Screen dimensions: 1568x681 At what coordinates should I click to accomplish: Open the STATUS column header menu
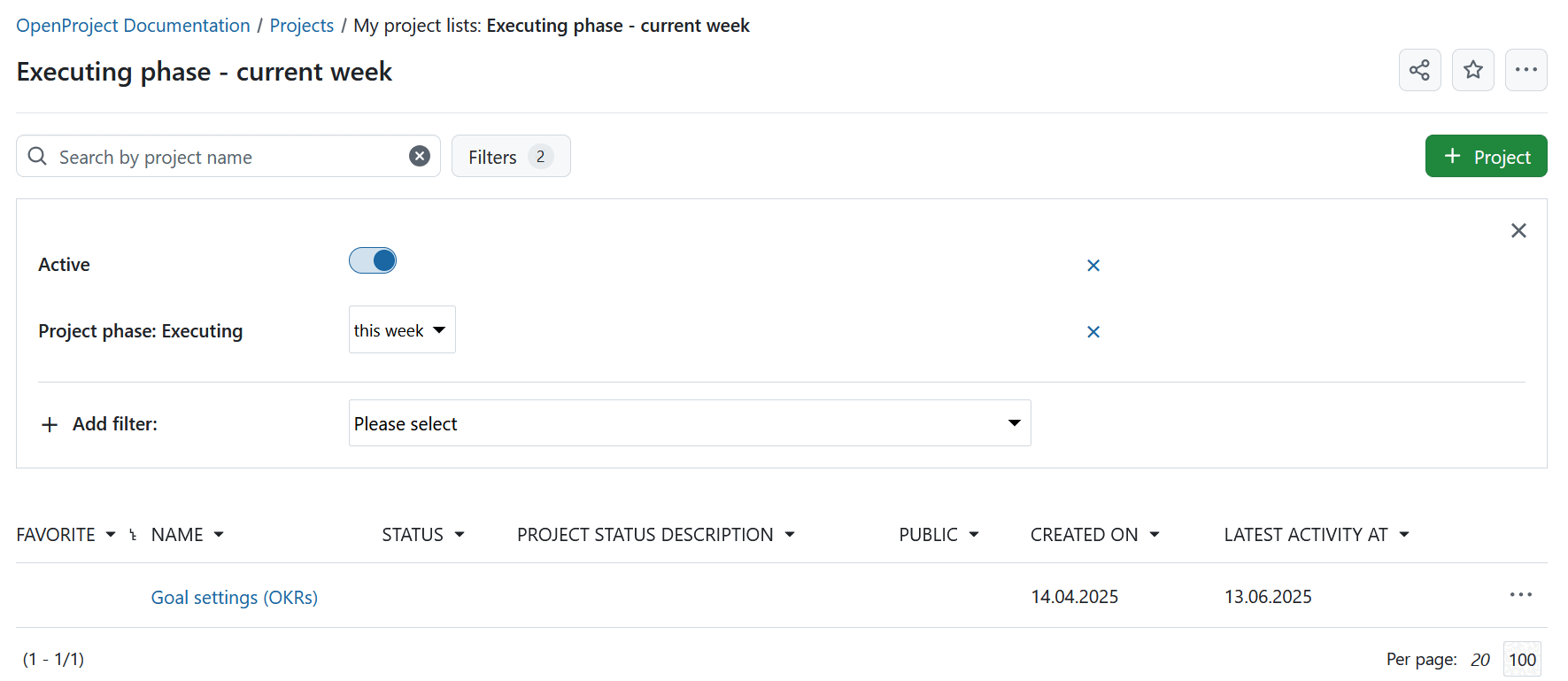(x=423, y=535)
